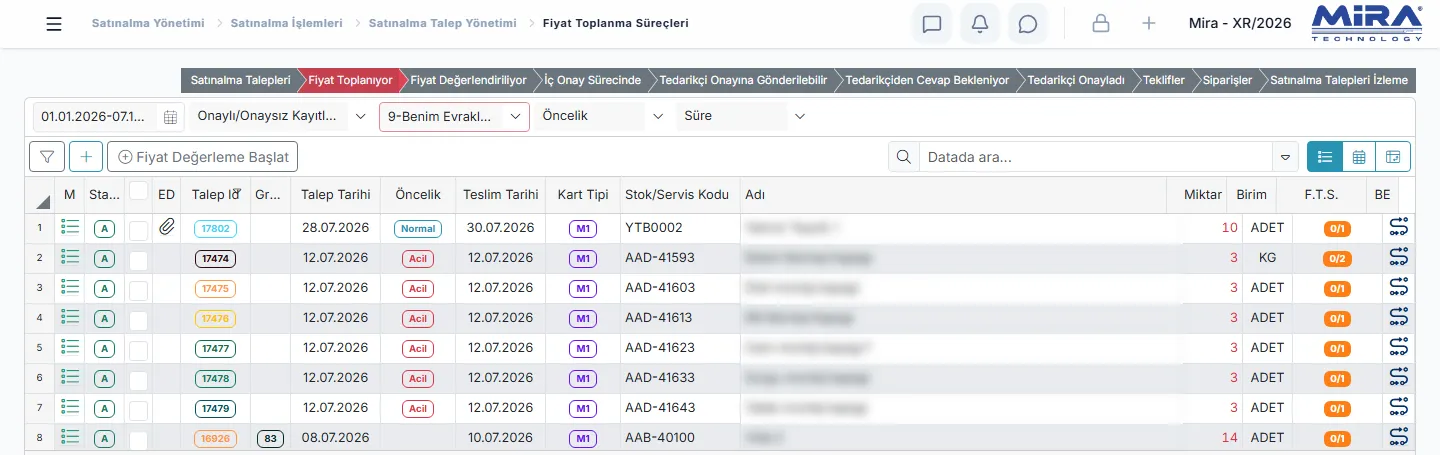Sort by the Teslim Tarihi column header
Image resolution: width=1440 pixels, height=455 pixels.
(x=500, y=194)
